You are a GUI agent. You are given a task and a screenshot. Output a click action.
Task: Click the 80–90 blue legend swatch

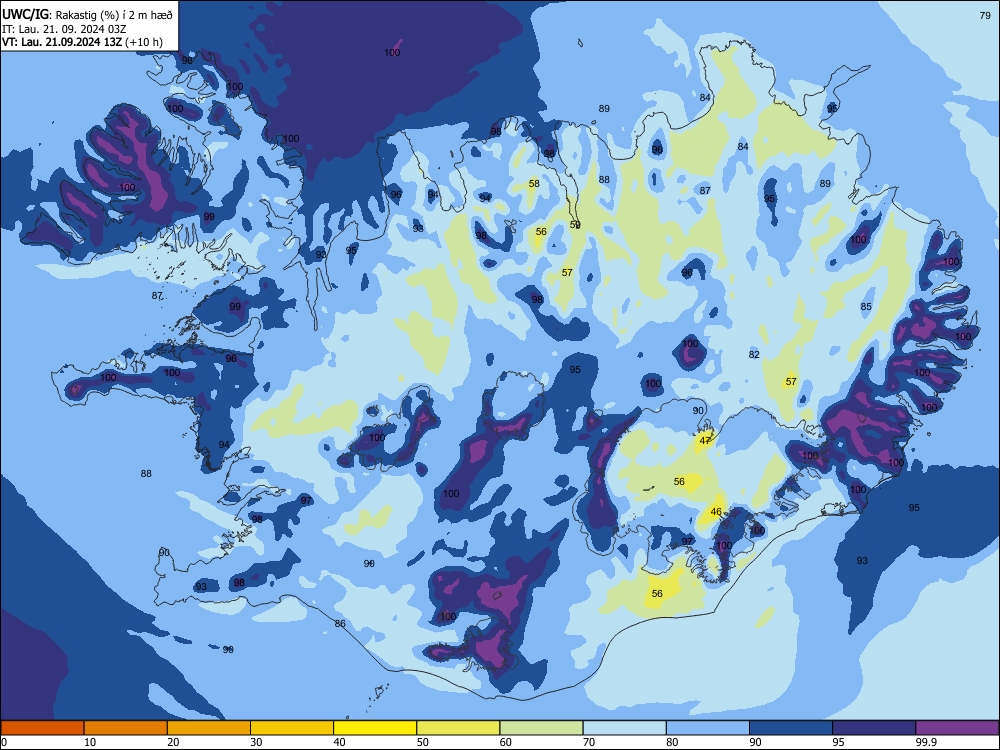tap(708, 728)
